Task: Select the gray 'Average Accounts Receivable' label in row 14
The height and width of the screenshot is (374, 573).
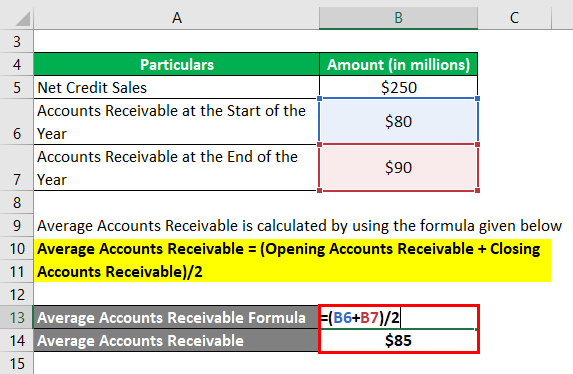Action: 176,340
